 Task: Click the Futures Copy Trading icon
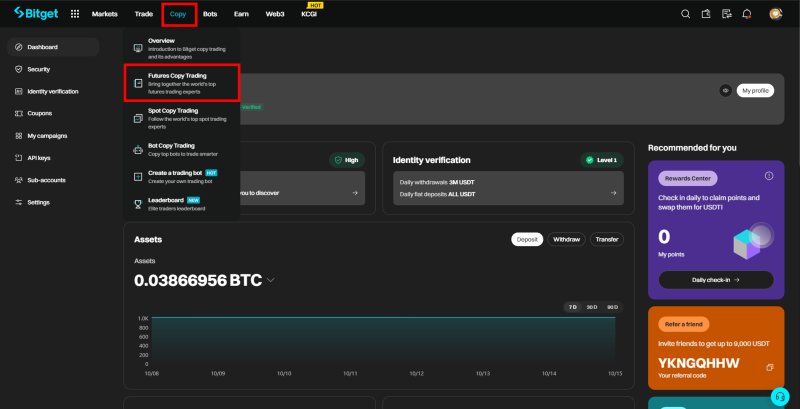tap(138, 83)
